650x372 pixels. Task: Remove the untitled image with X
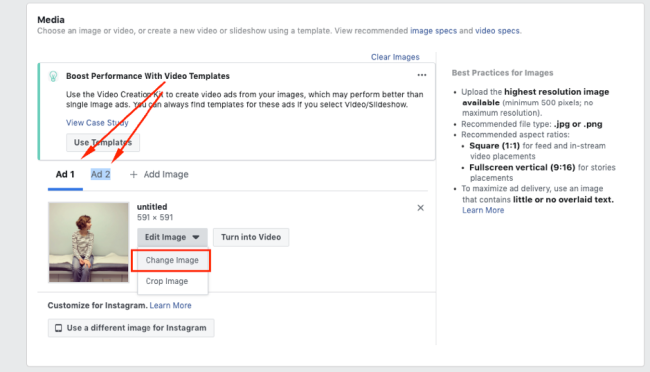click(420, 208)
